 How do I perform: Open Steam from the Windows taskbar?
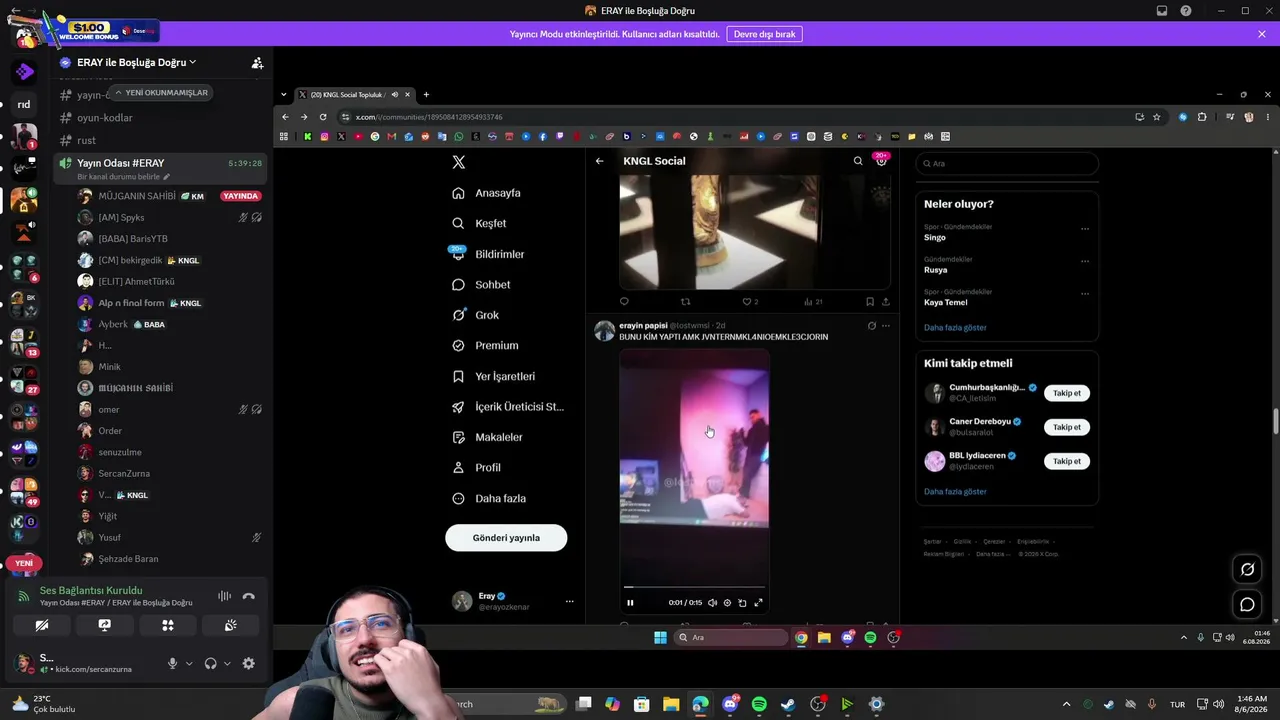click(x=788, y=704)
